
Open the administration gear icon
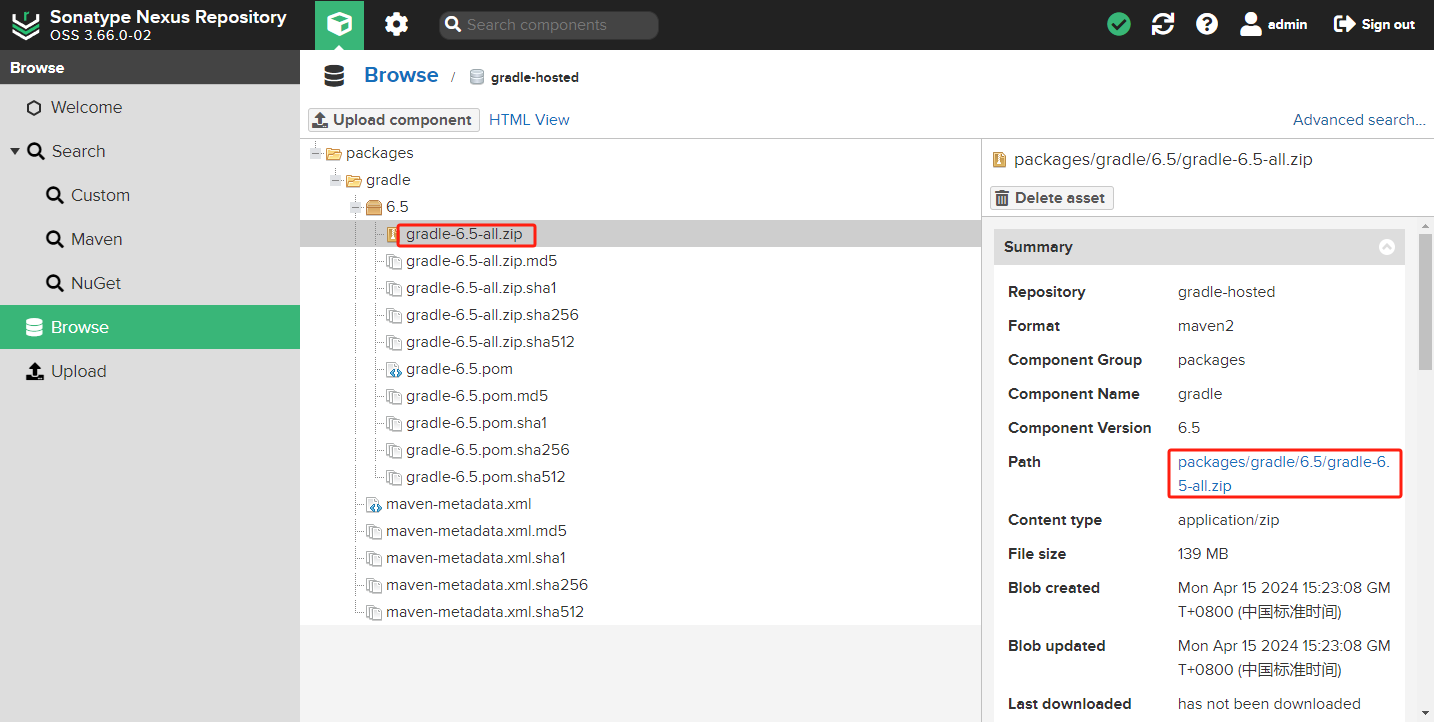pyautogui.click(x=397, y=25)
